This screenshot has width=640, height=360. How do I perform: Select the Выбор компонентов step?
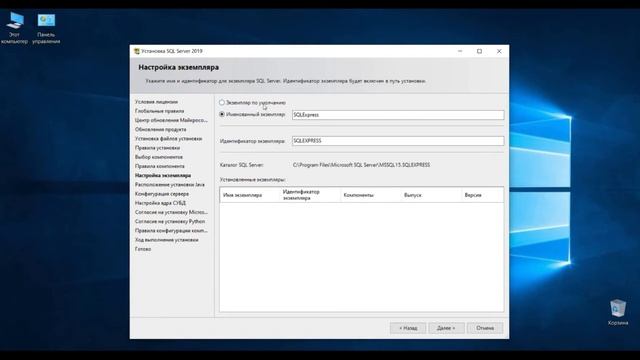(159, 157)
